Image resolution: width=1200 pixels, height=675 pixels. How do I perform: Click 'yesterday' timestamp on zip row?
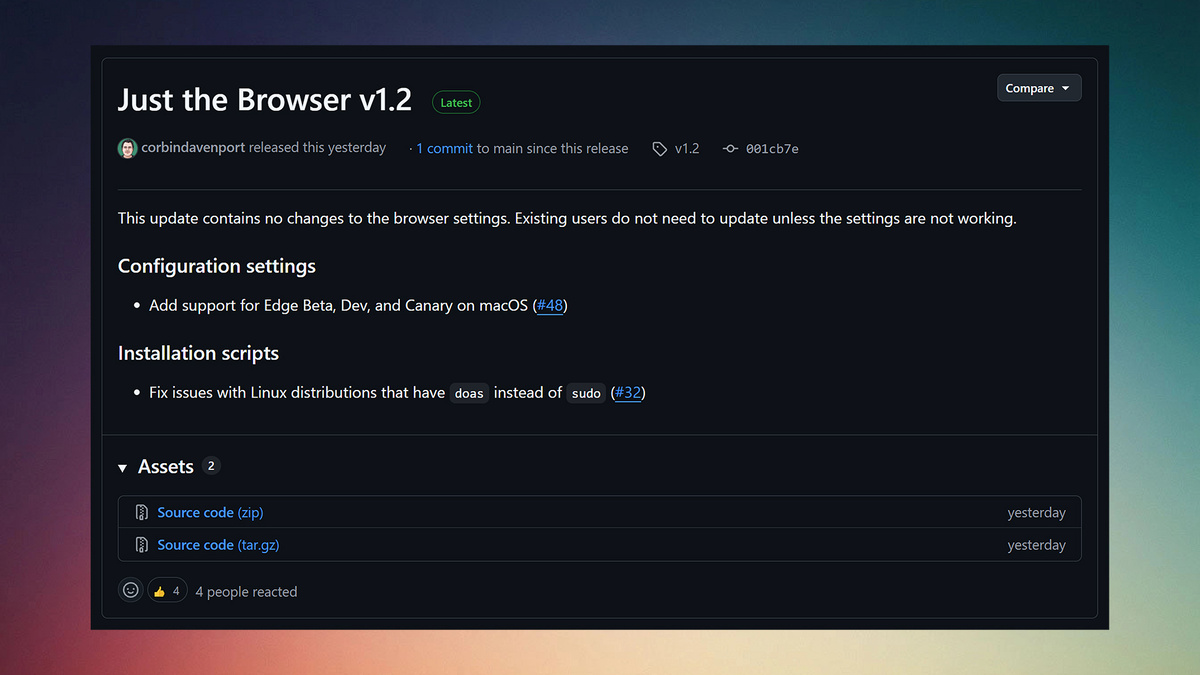[x=1036, y=513]
